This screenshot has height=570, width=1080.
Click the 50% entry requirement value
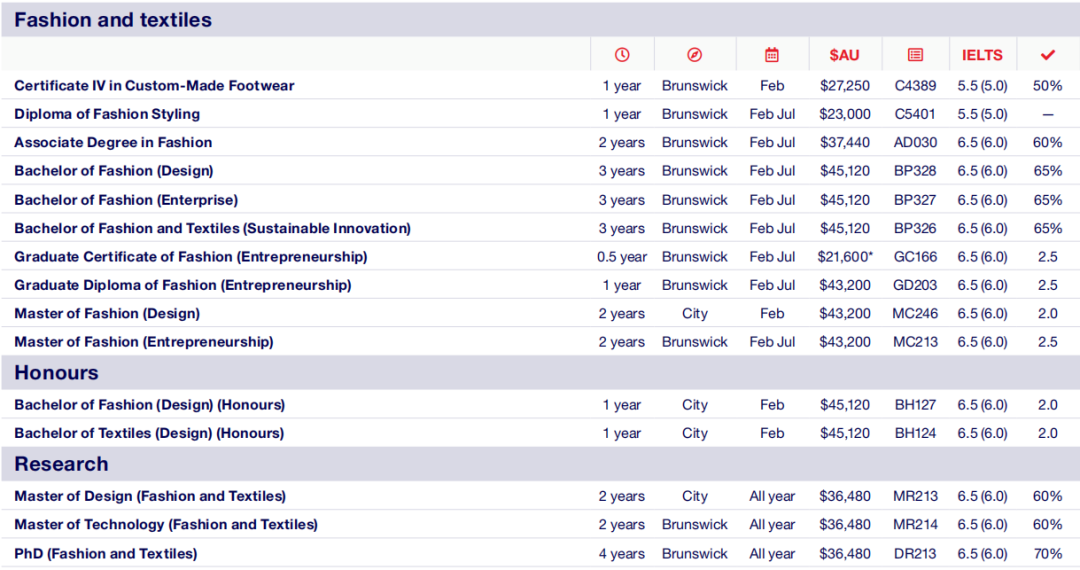coord(1048,85)
